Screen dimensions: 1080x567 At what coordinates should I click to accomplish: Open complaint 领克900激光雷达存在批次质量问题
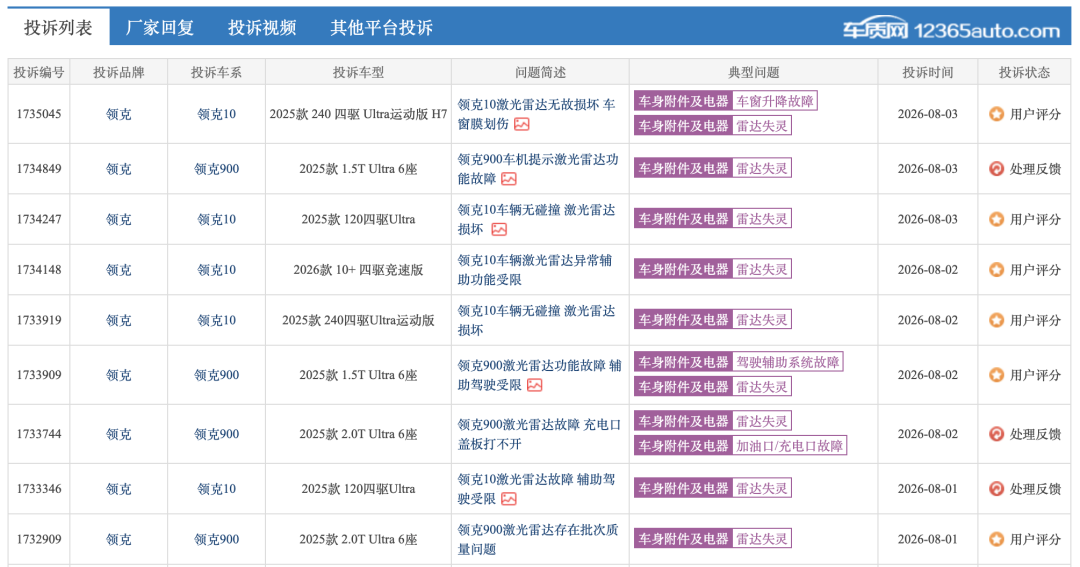pyautogui.click(x=538, y=539)
